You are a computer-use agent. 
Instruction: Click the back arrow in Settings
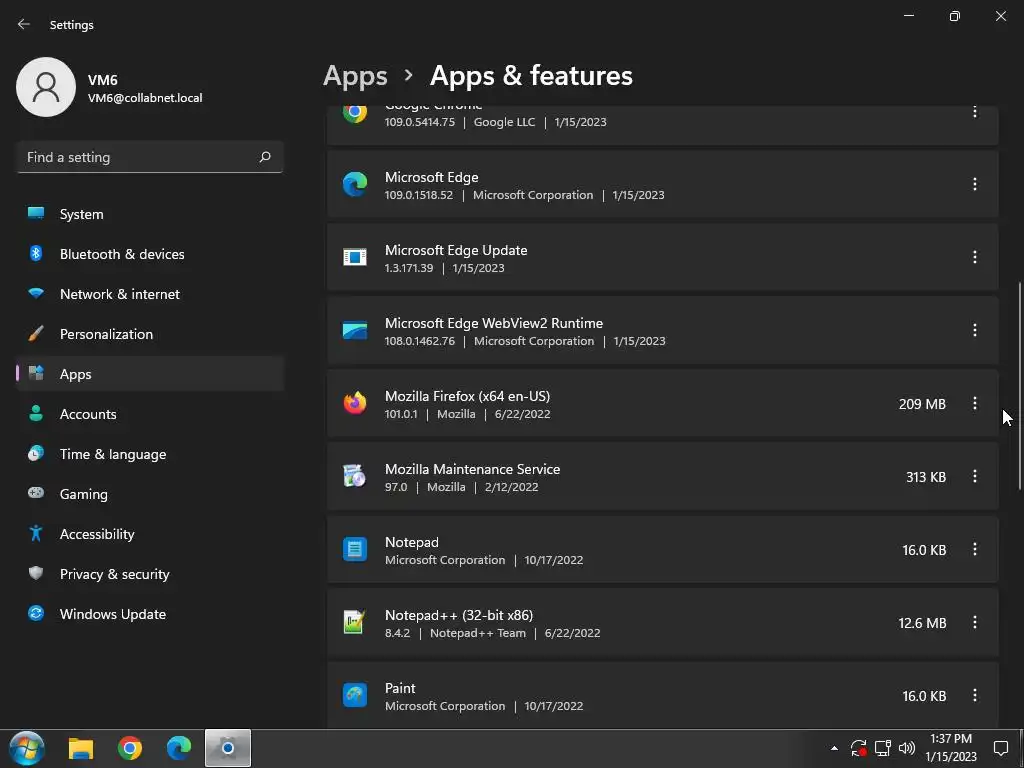click(24, 24)
